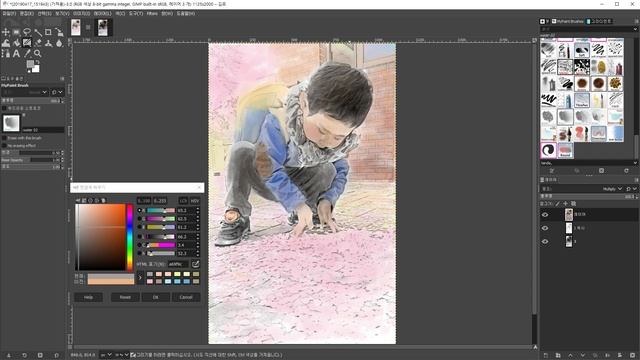The width and height of the screenshot is (640, 360).
Task: Switch to the gradients tab in right dock
Action: click(x=599, y=21)
